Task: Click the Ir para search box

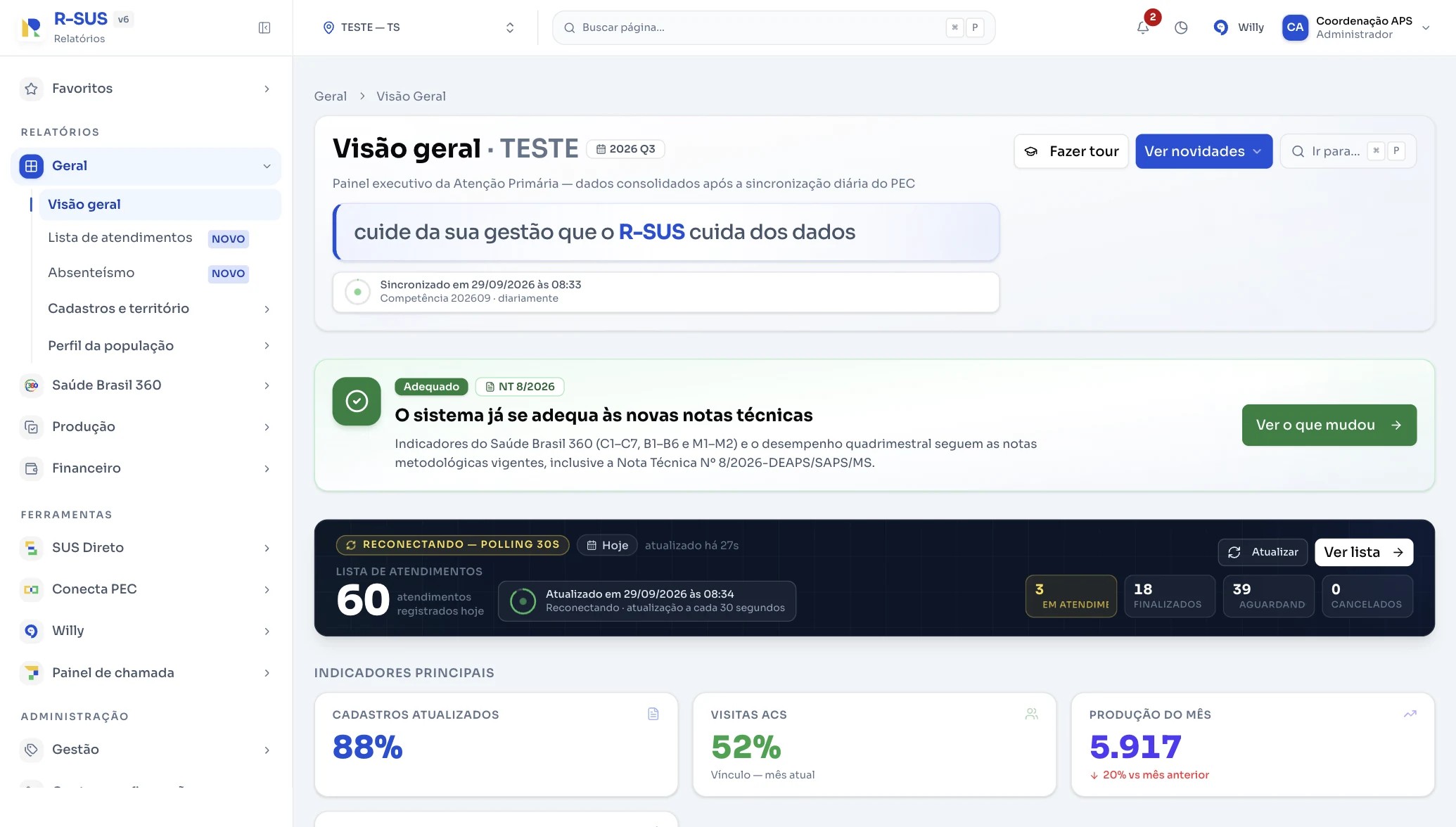Action: (x=1348, y=151)
